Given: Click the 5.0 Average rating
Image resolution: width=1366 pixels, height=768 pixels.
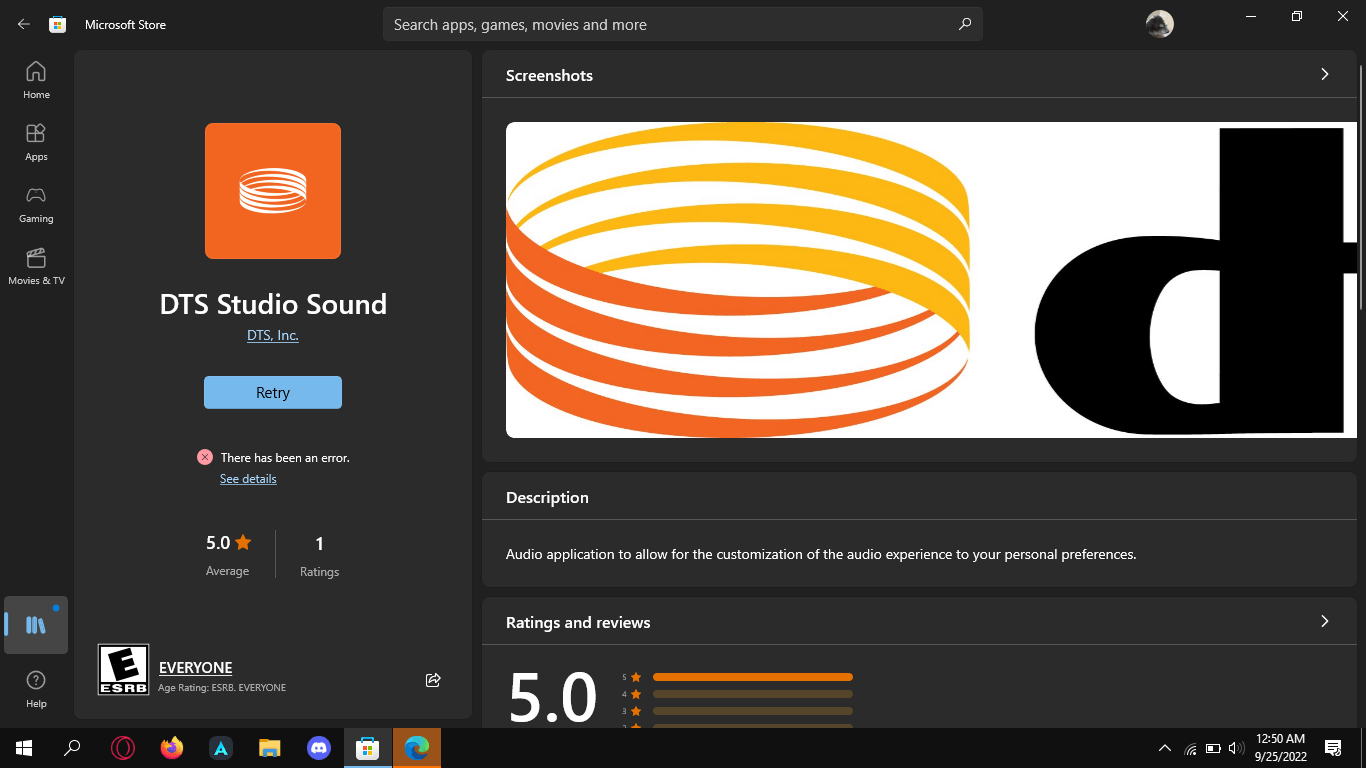Looking at the screenshot, I should tap(228, 555).
